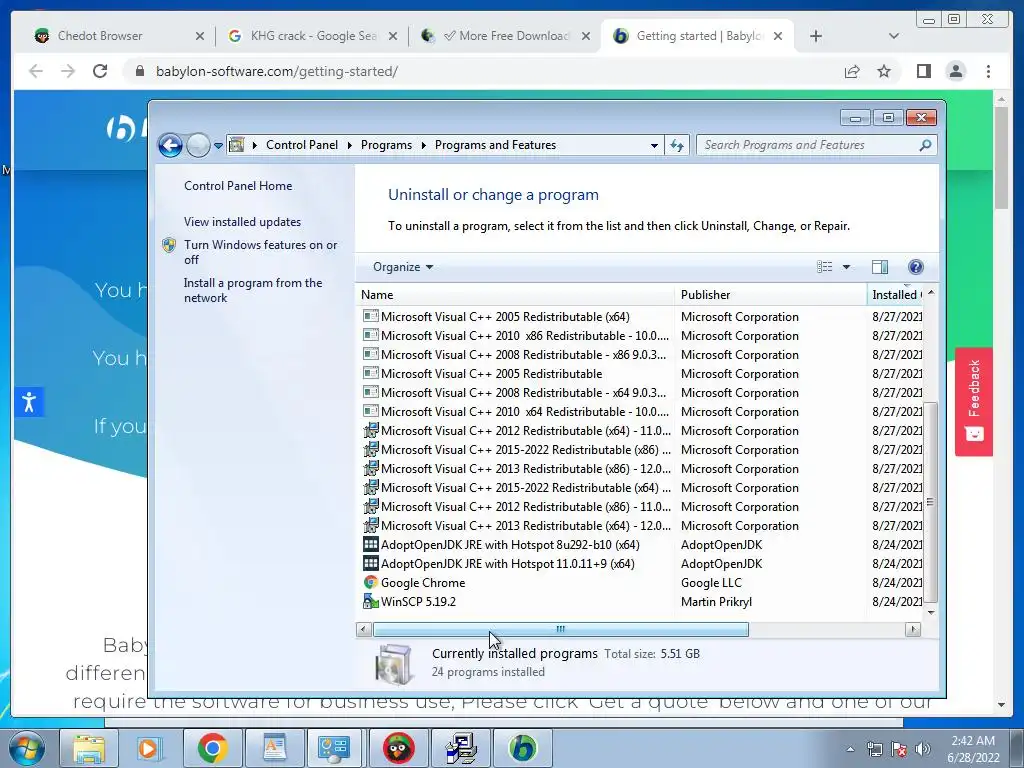Click the Control Panel breadcrumb
The image size is (1024, 768).
[x=302, y=145]
